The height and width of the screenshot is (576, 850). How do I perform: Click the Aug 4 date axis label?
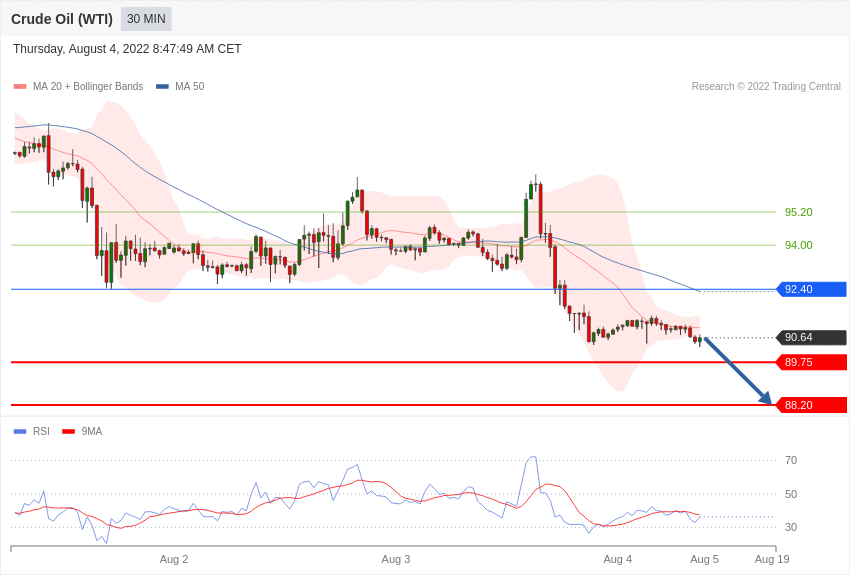(x=617, y=559)
